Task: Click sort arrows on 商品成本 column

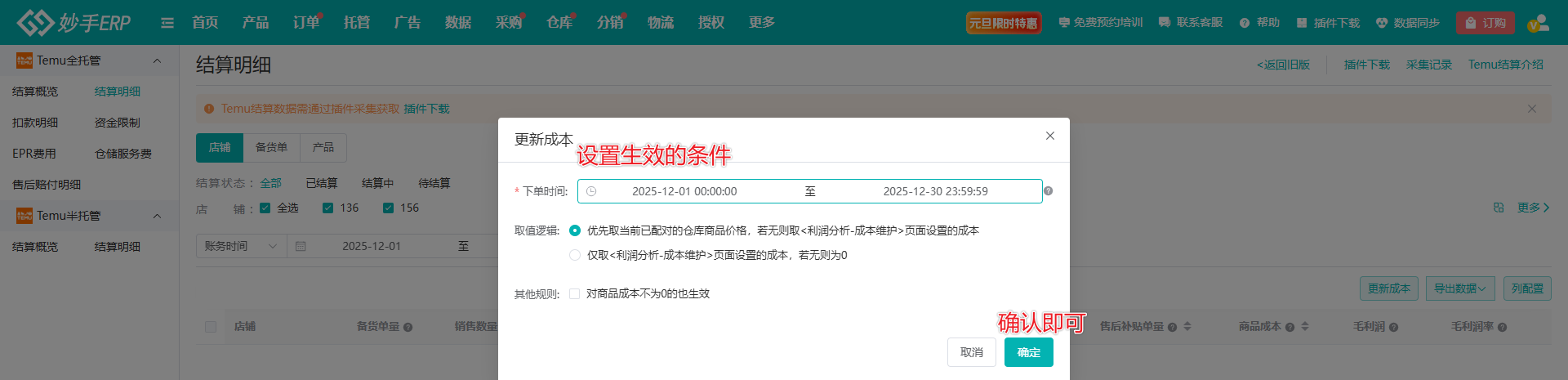Action: tap(1305, 326)
